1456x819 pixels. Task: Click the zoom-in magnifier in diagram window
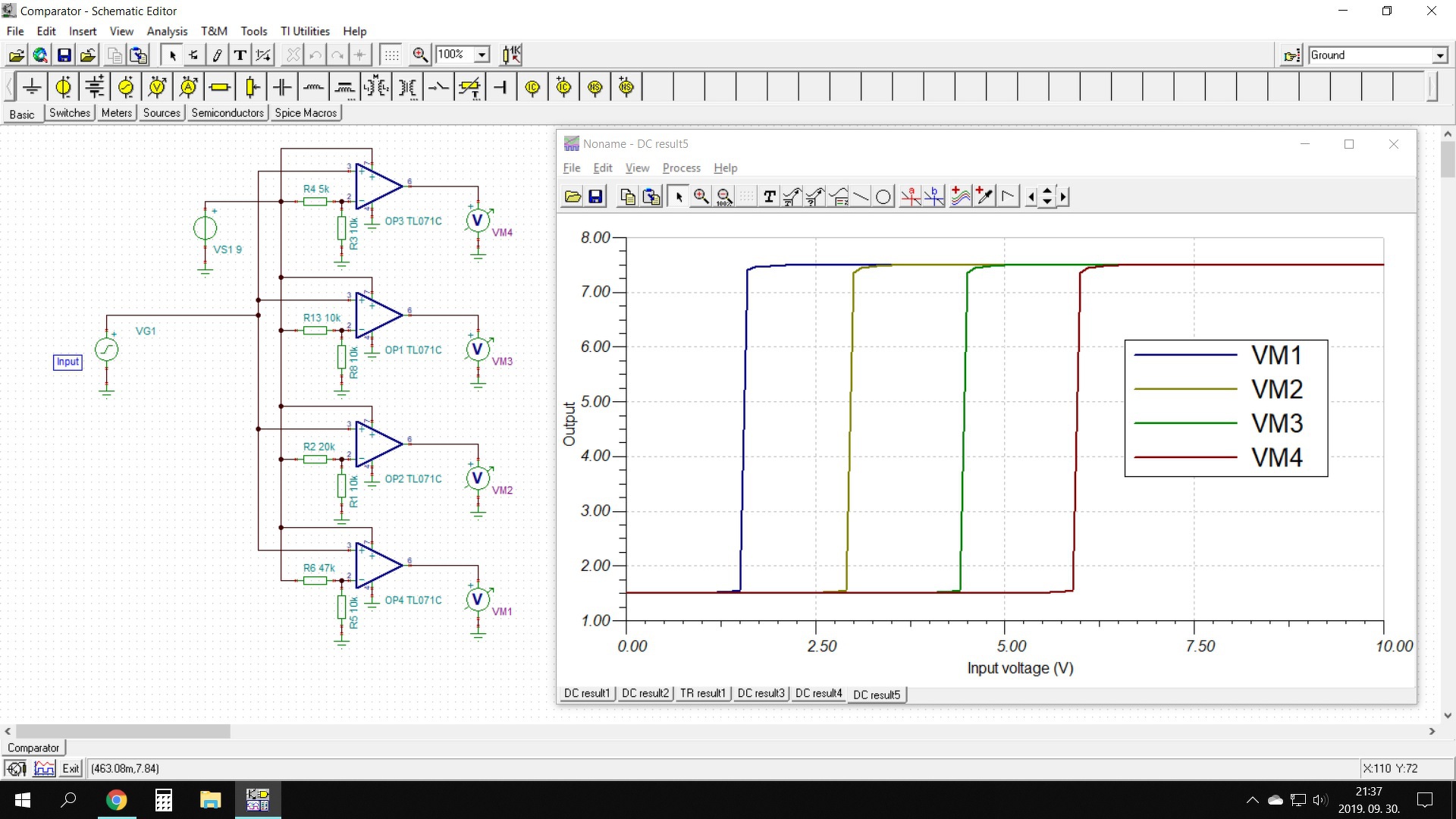coord(701,197)
